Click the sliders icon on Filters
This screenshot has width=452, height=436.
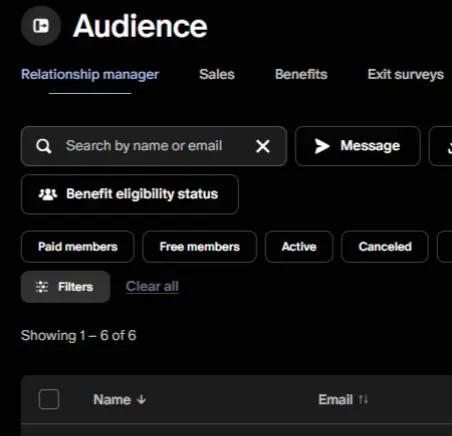(x=42, y=287)
